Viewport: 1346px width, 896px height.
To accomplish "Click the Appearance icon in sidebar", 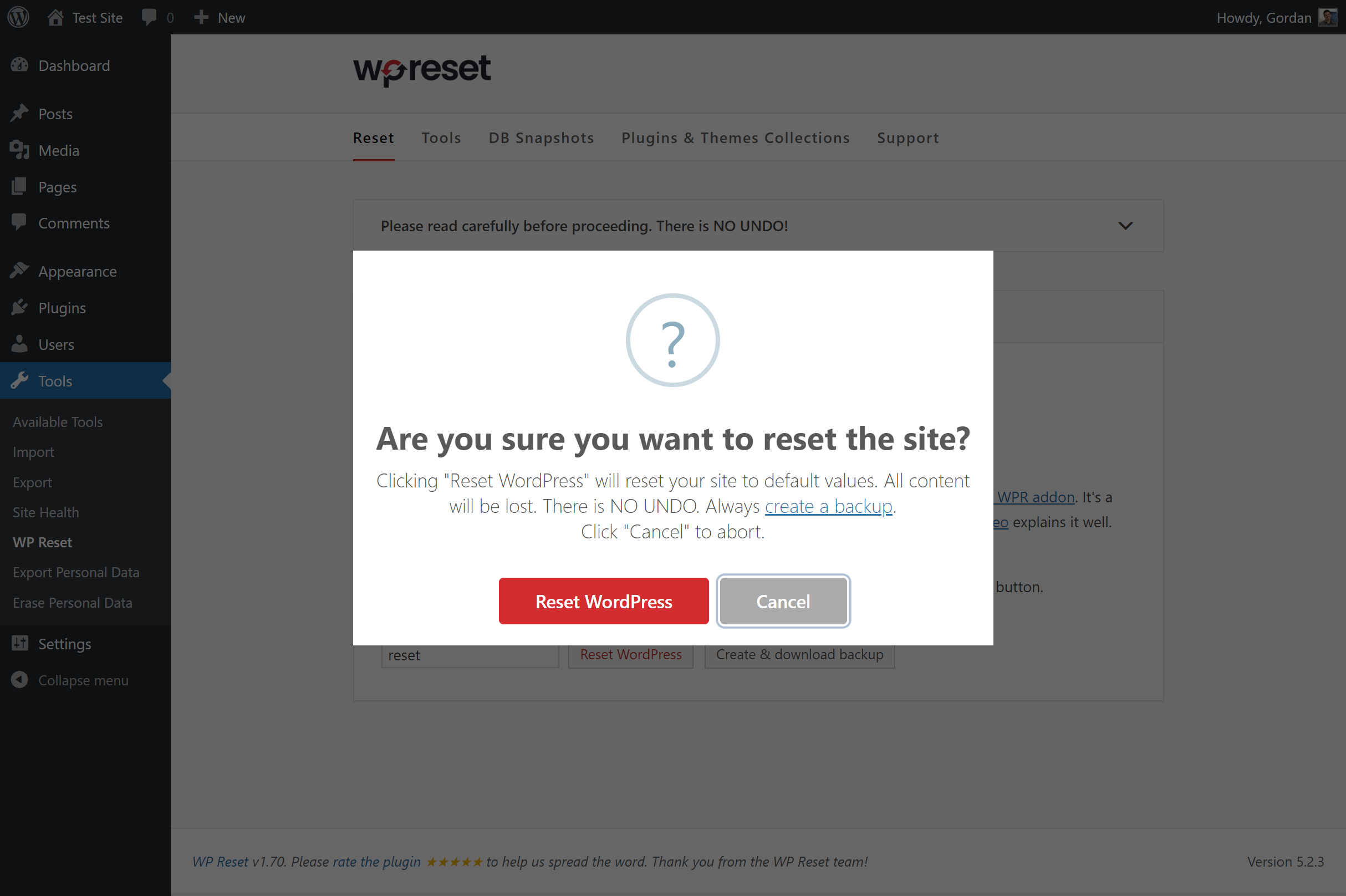I will pyautogui.click(x=20, y=271).
